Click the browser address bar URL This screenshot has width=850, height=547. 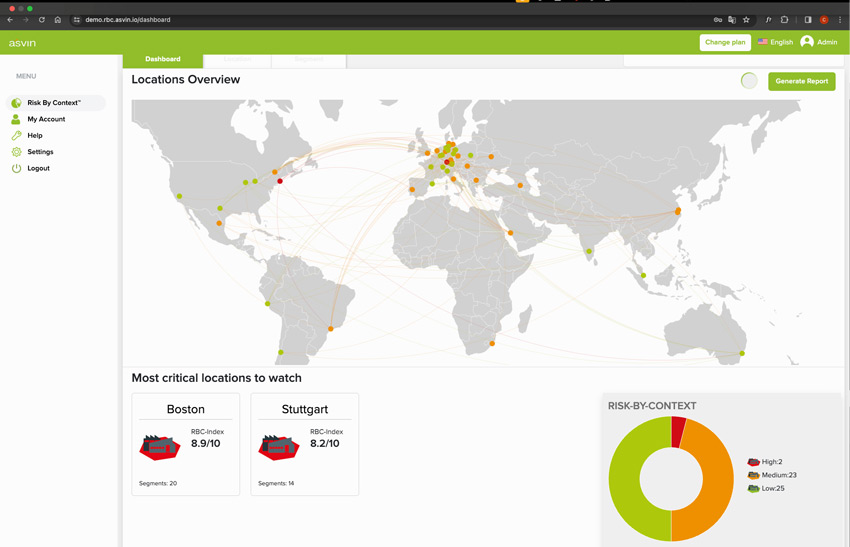(x=128, y=19)
